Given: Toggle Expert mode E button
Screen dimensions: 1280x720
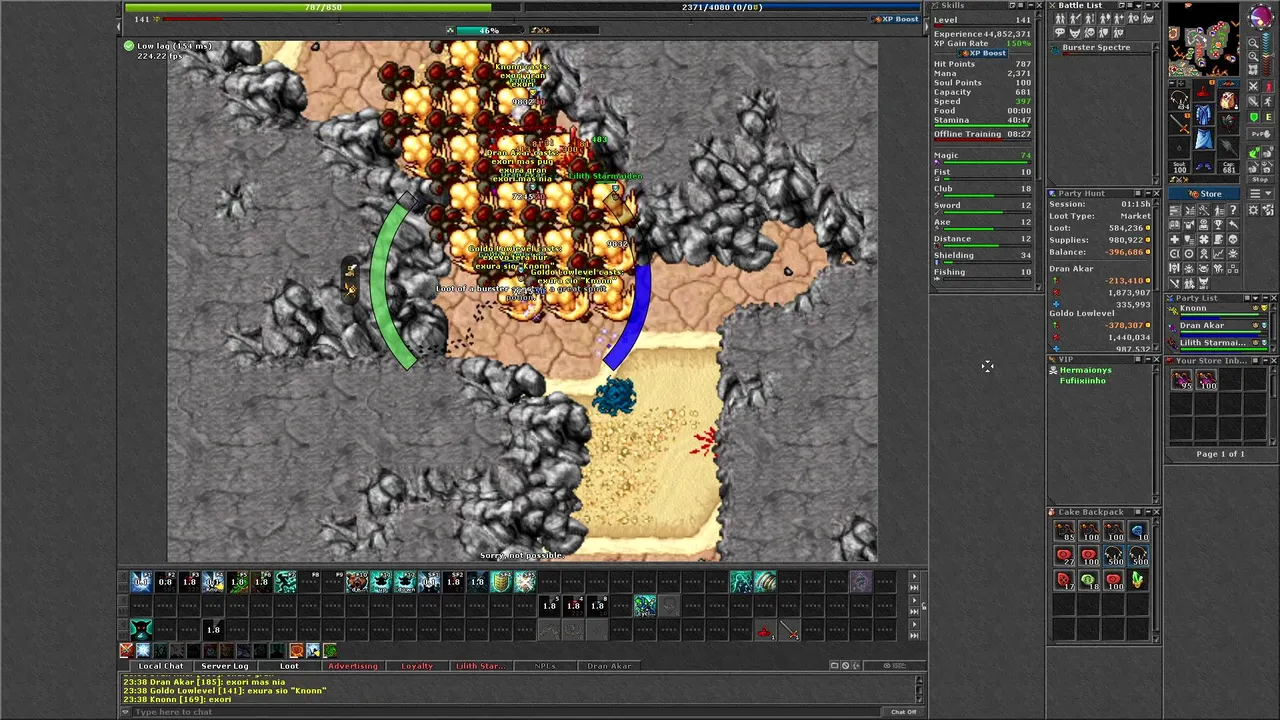Looking at the screenshot, I should [x=1268, y=117].
